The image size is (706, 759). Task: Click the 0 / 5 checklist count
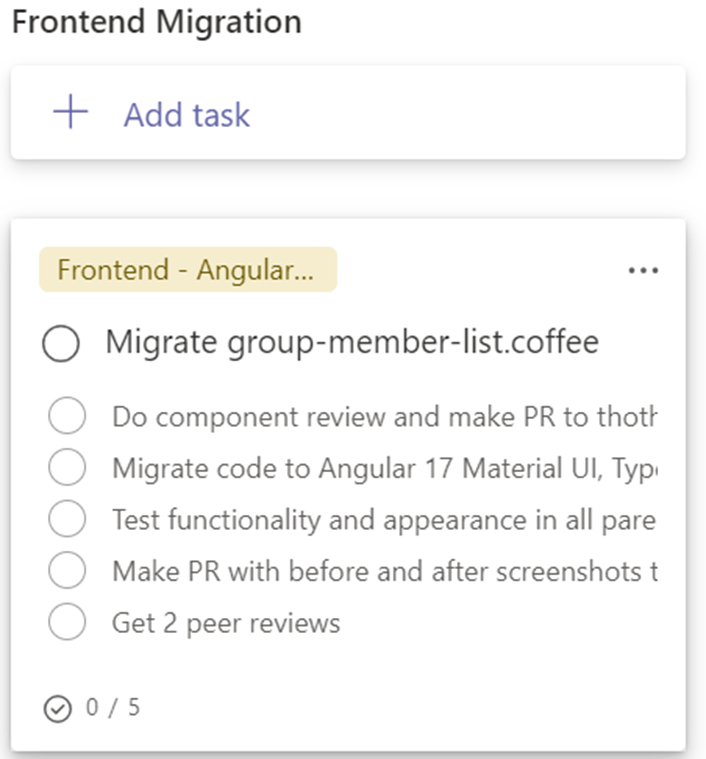tap(113, 709)
